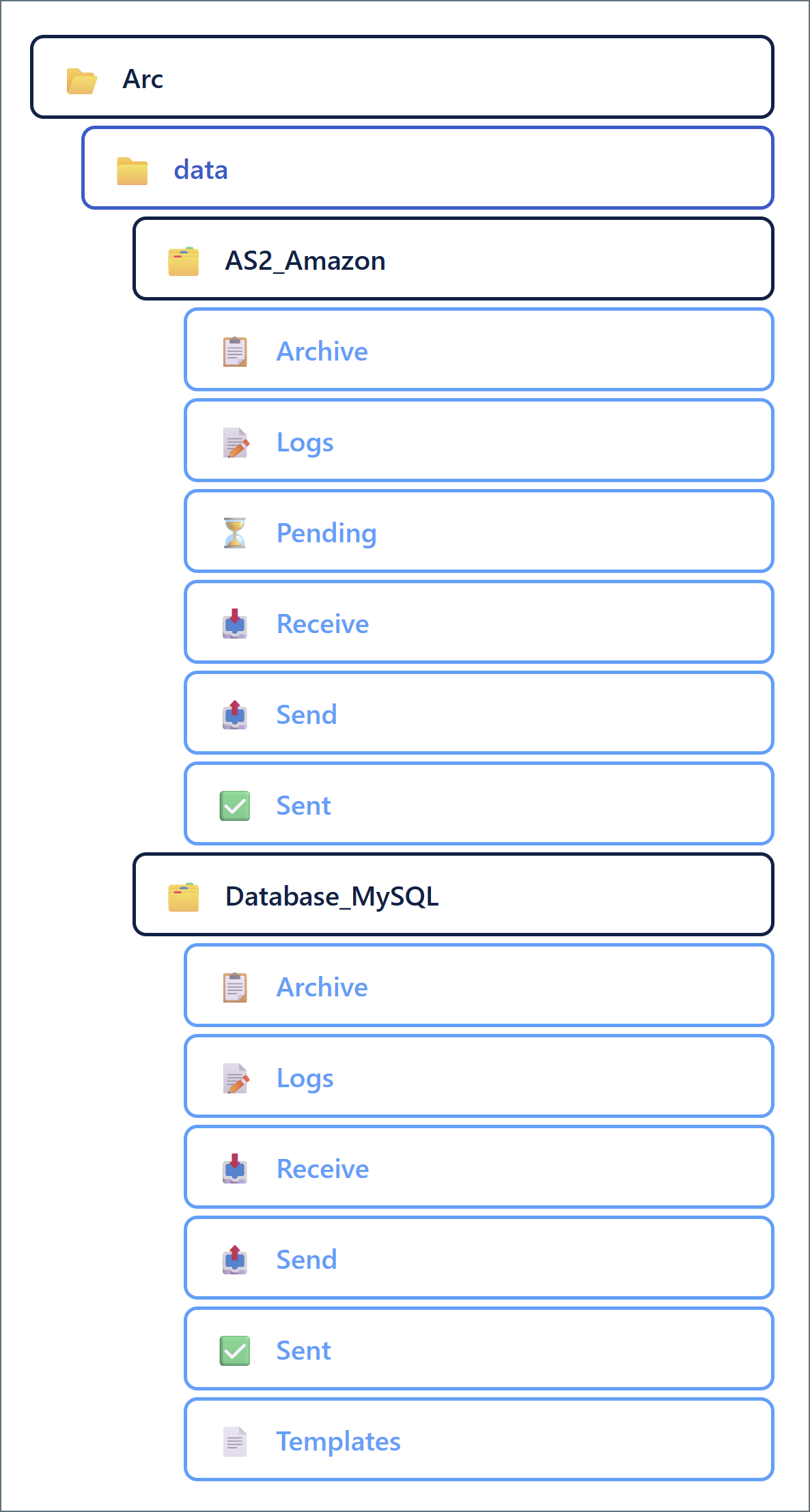
Task: Click the inbox icon for Receive under AS2_Amazon
Action: coord(235,624)
